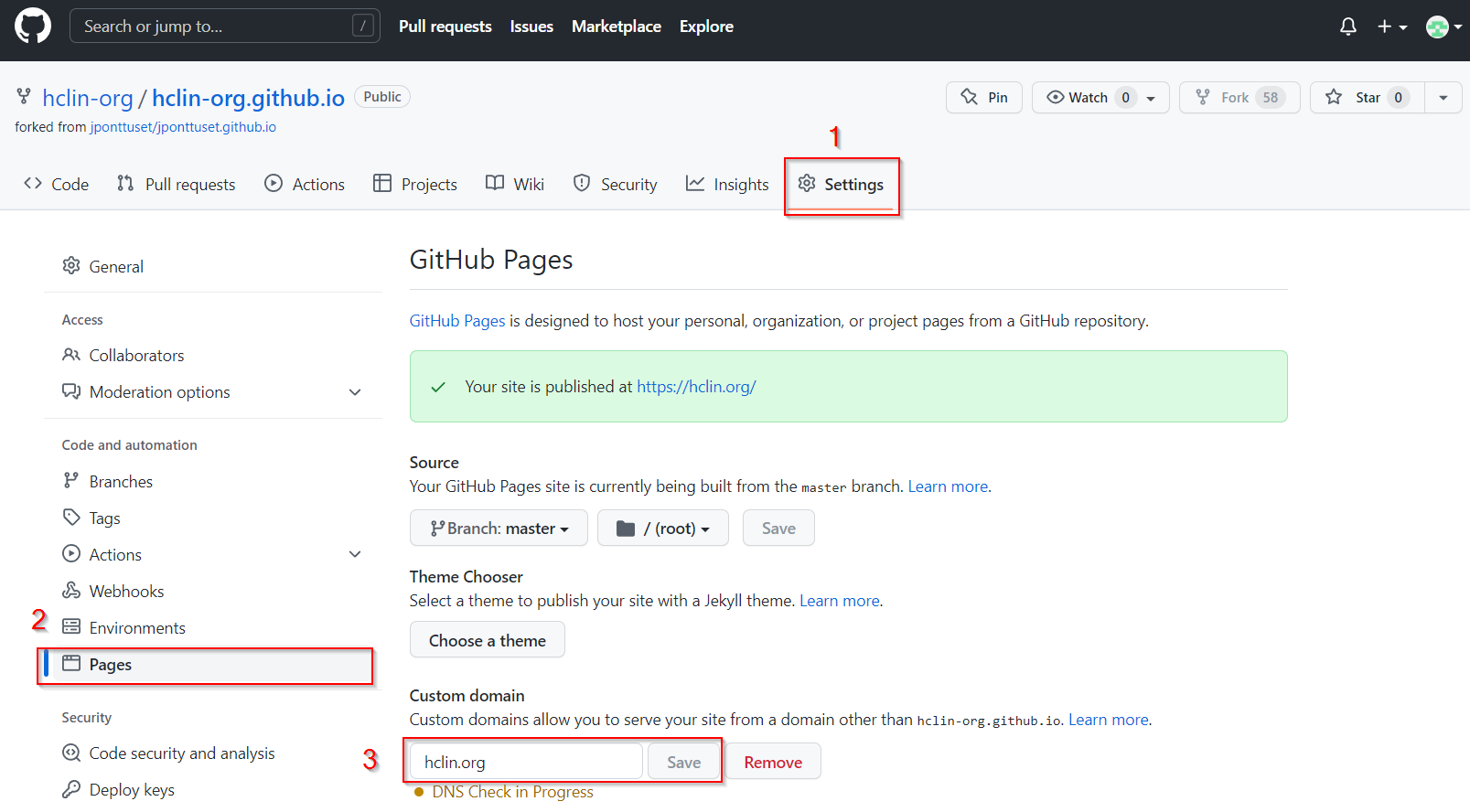Screen dimensions: 1470x812
Task: Go to the hclin-org owner page
Action: click(87, 98)
